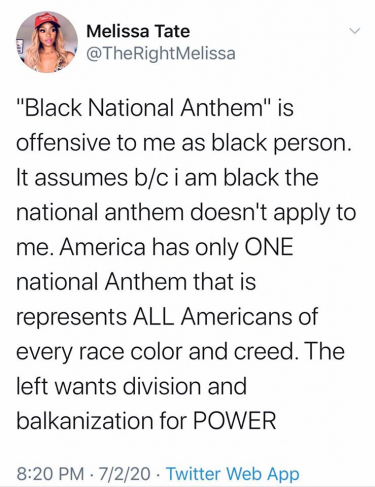Open the Twitter Web App source link
Screen dimensions: 375x487
pyautogui.click(x=233, y=474)
